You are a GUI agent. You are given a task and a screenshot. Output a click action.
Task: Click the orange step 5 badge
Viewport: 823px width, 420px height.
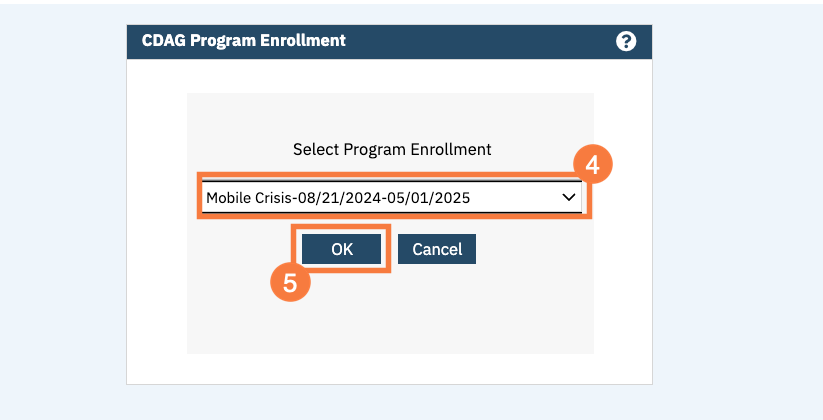point(290,282)
